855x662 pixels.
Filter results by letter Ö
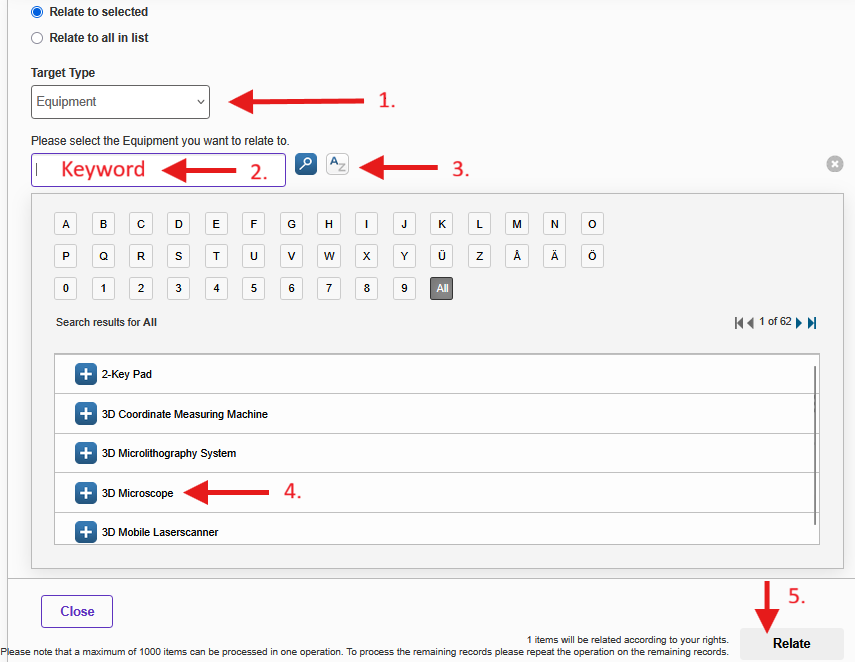point(592,256)
